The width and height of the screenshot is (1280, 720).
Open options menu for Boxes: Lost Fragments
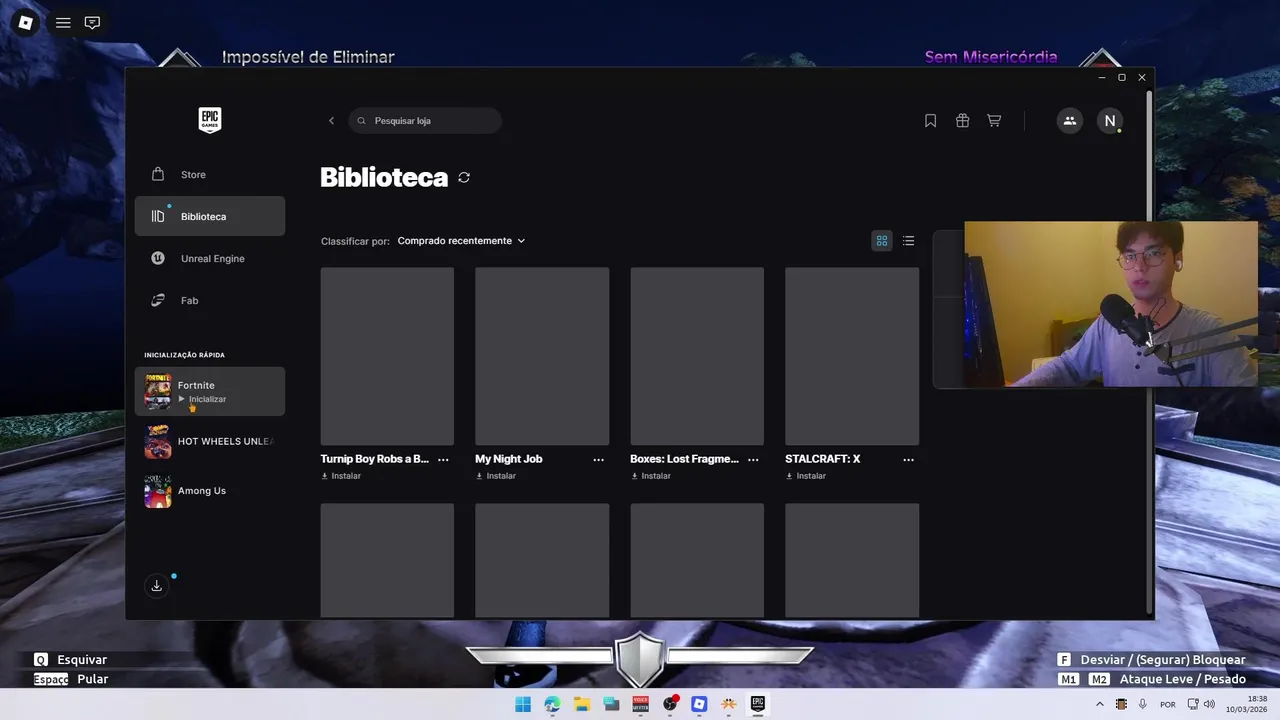753,460
